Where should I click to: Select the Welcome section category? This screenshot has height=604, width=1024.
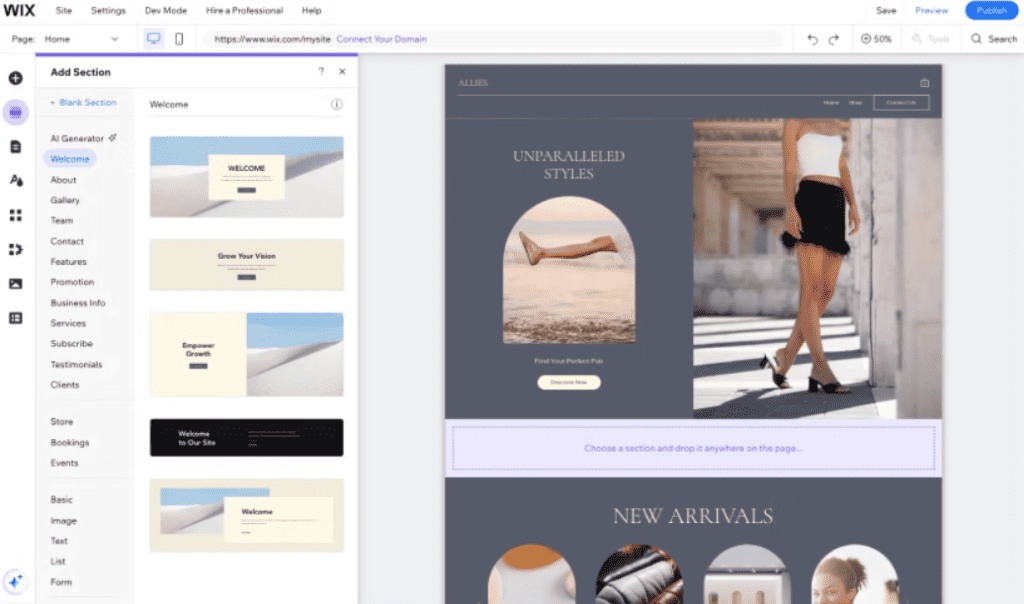click(70, 159)
